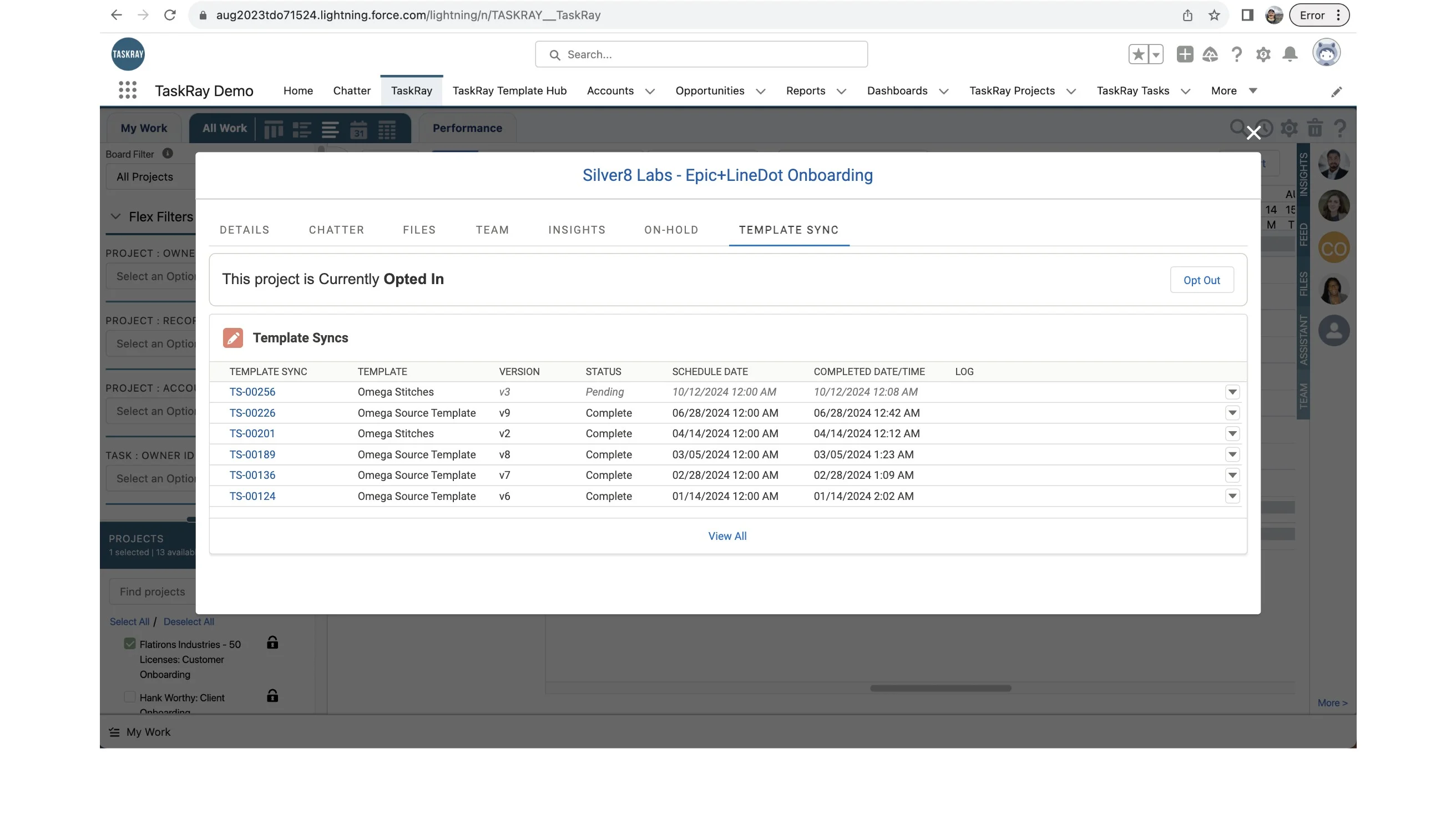The image size is (1456, 819).
Task: Switch to Plan view icon
Action: point(302,129)
